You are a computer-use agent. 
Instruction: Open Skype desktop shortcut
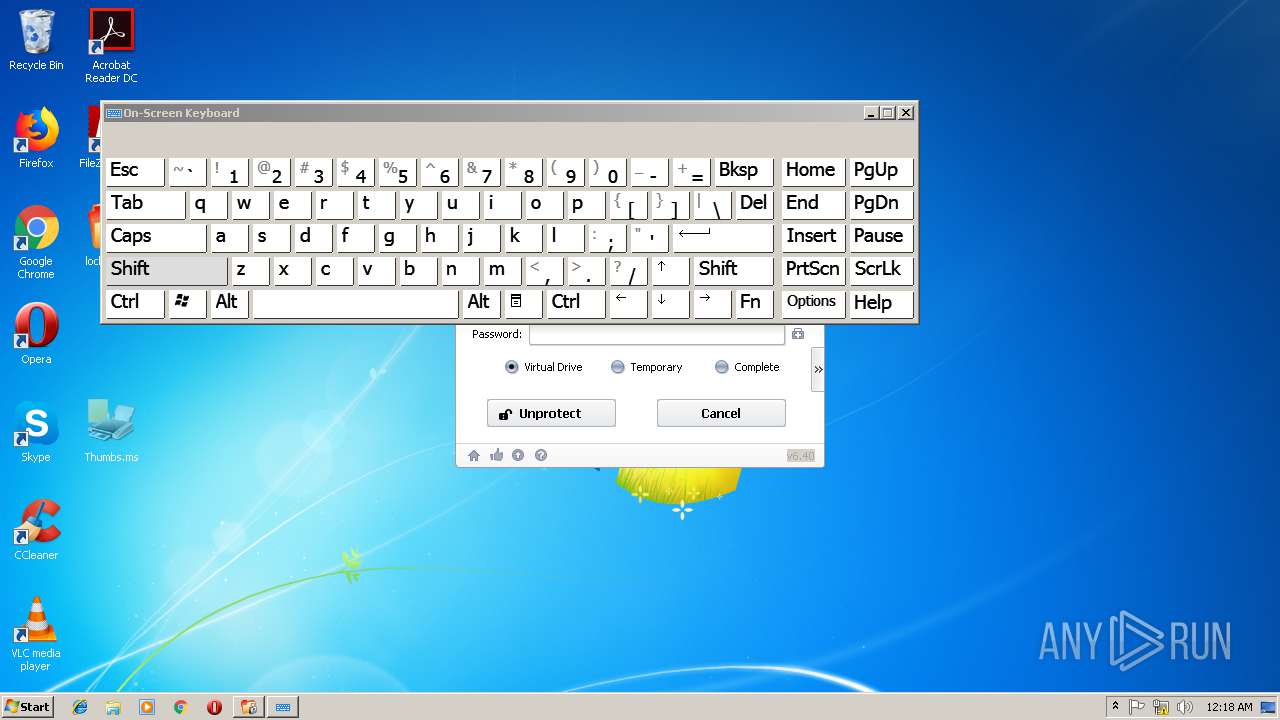[x=36, y=432]
